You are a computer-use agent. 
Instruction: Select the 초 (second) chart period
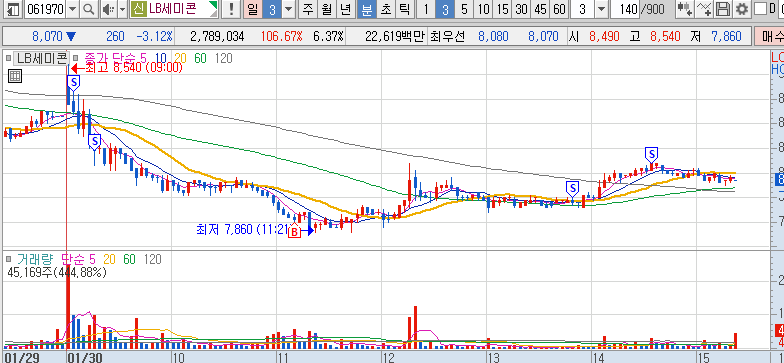(386, 9)
